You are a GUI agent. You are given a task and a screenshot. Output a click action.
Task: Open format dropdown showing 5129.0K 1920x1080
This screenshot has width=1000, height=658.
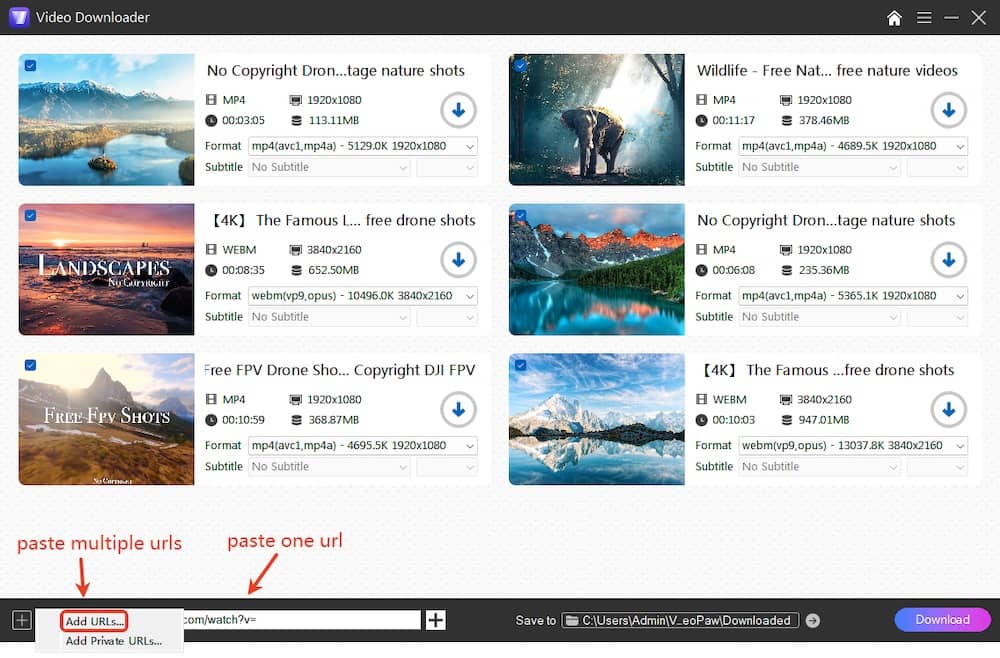(362, 146)
